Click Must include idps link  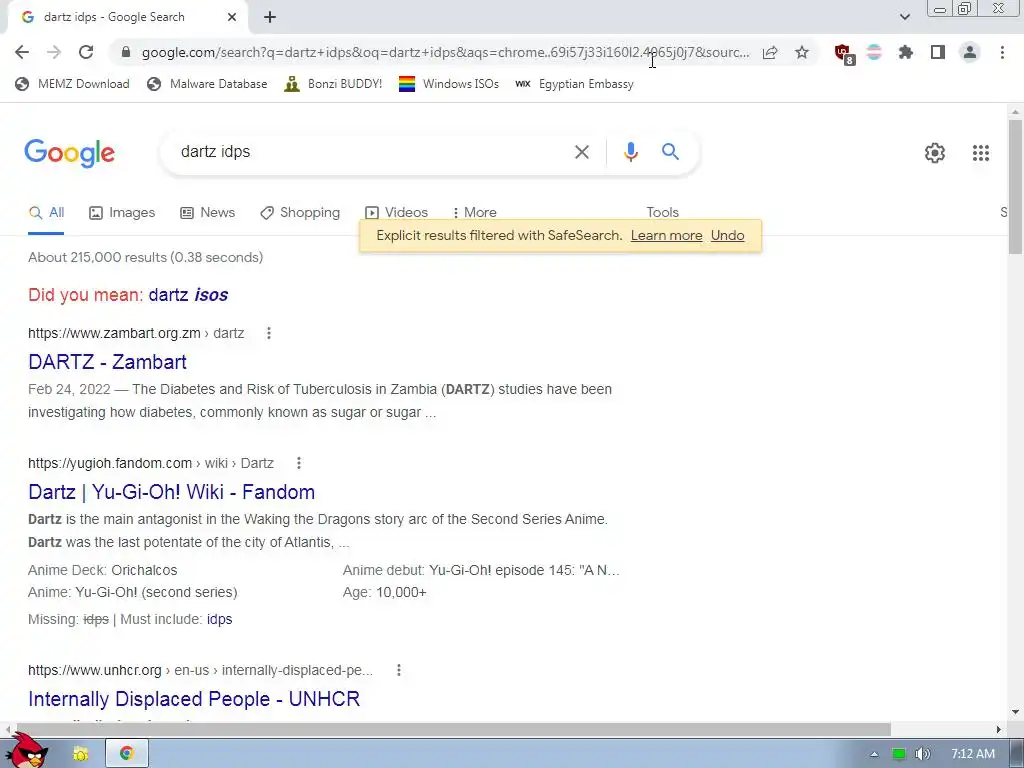[219, 619]
